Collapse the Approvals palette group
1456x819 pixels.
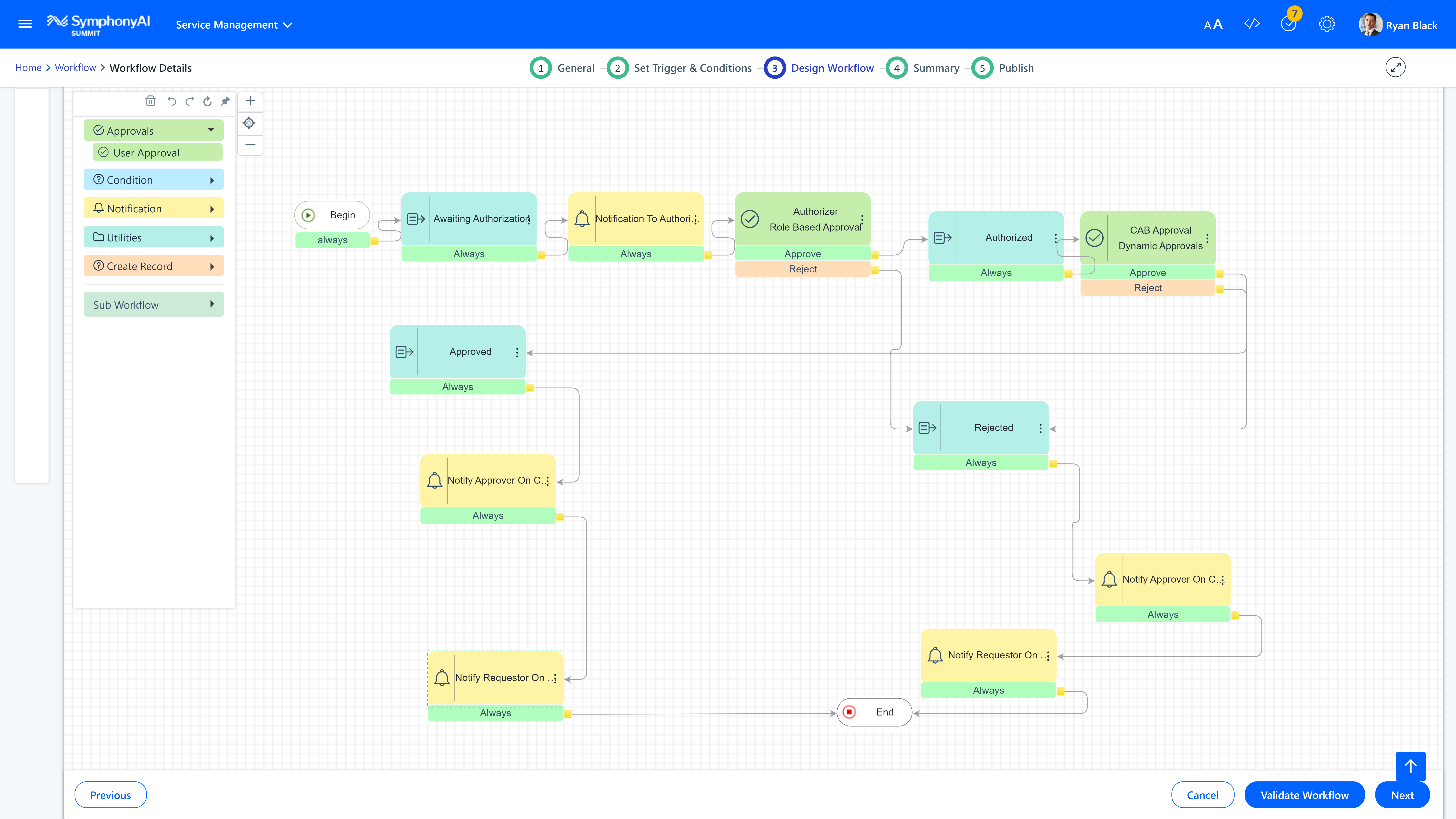(x=154, y=131)
